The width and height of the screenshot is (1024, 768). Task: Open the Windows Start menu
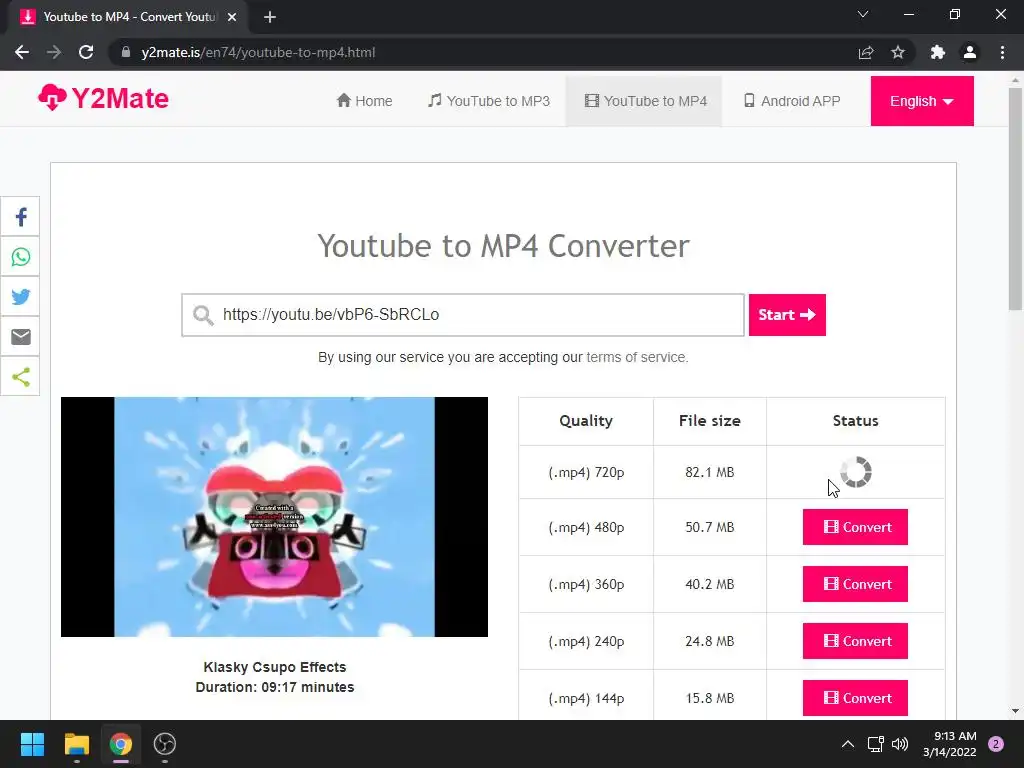click(32, 744)
